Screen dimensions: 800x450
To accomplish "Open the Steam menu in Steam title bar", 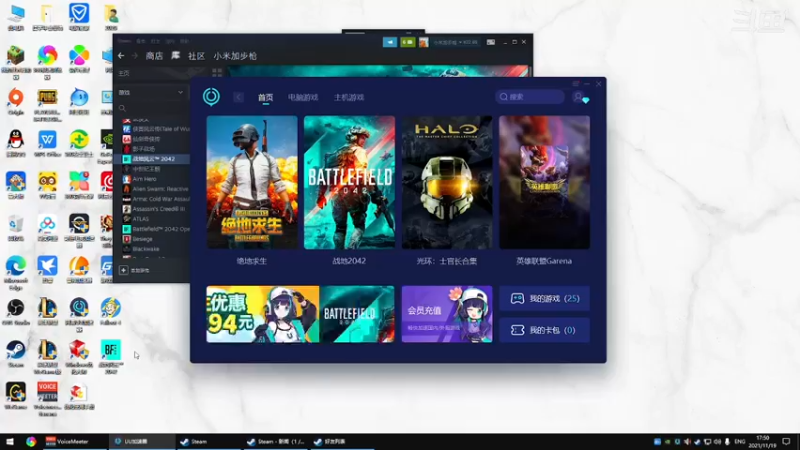I will (124, 41).
